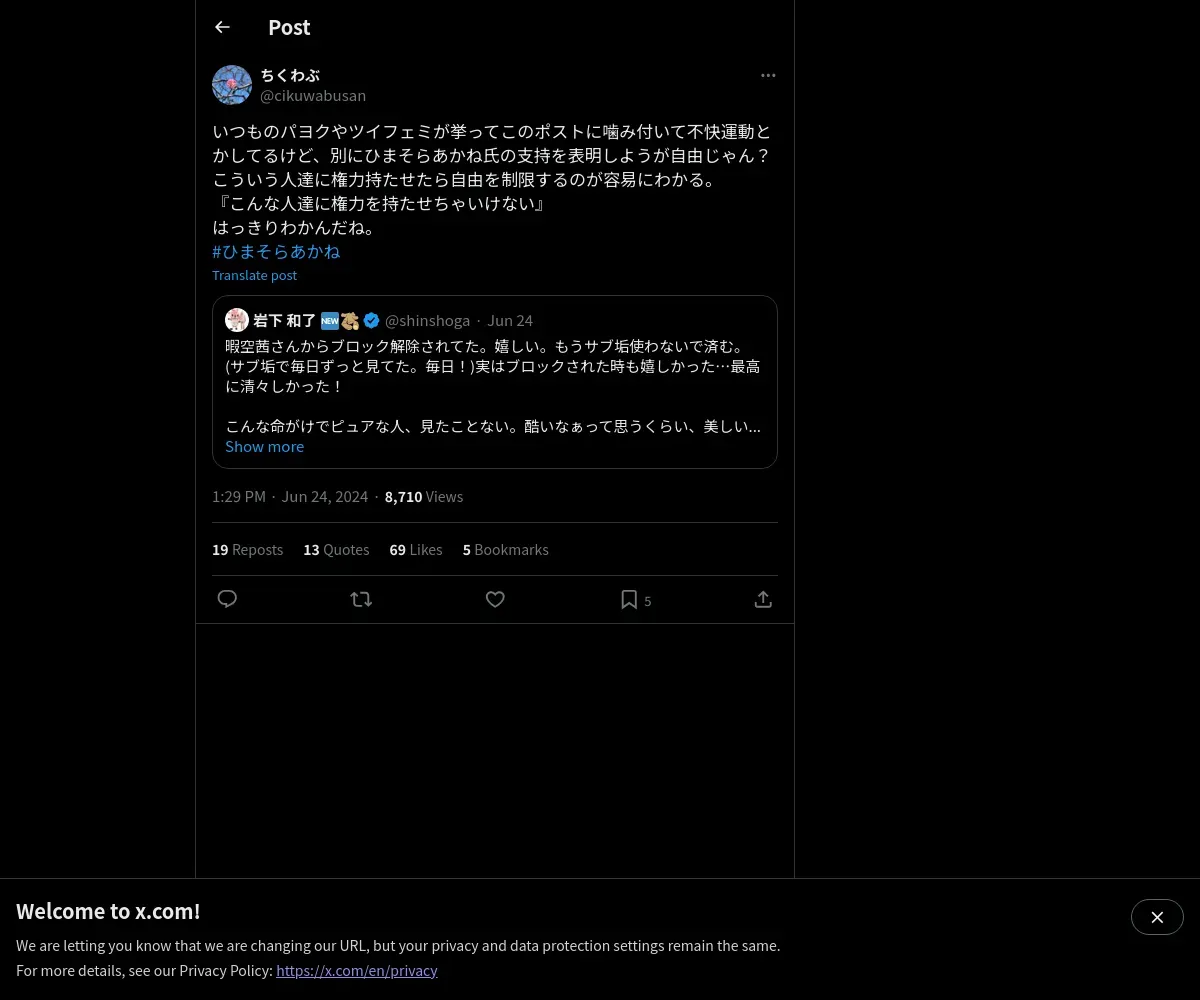Image resolution: width=1200 pixels, height=1000 pixels.
Task: Like the post with heart icon
Action: 495,599
